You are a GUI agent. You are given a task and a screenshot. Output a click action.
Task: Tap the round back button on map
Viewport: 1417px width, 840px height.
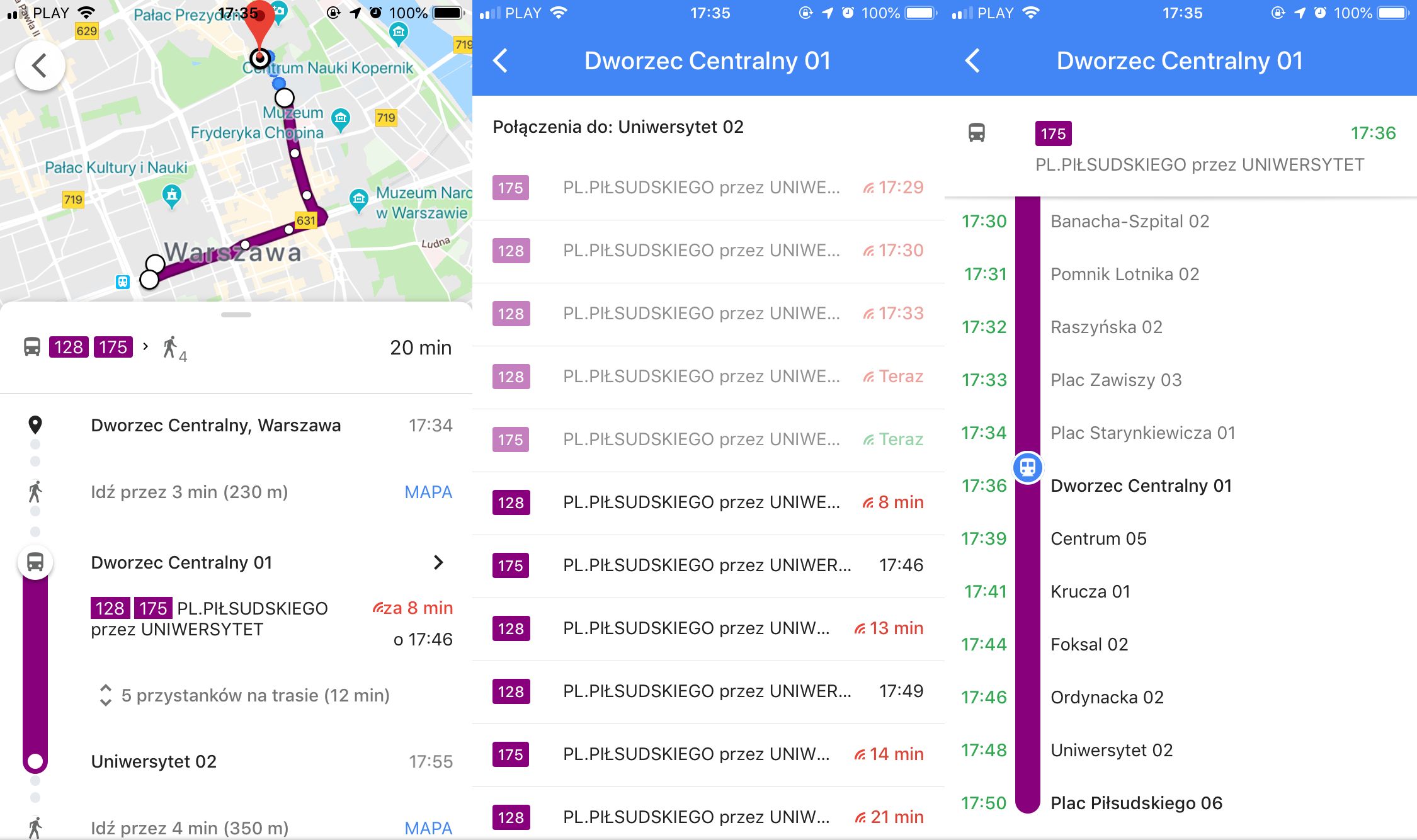click(40, 65)
